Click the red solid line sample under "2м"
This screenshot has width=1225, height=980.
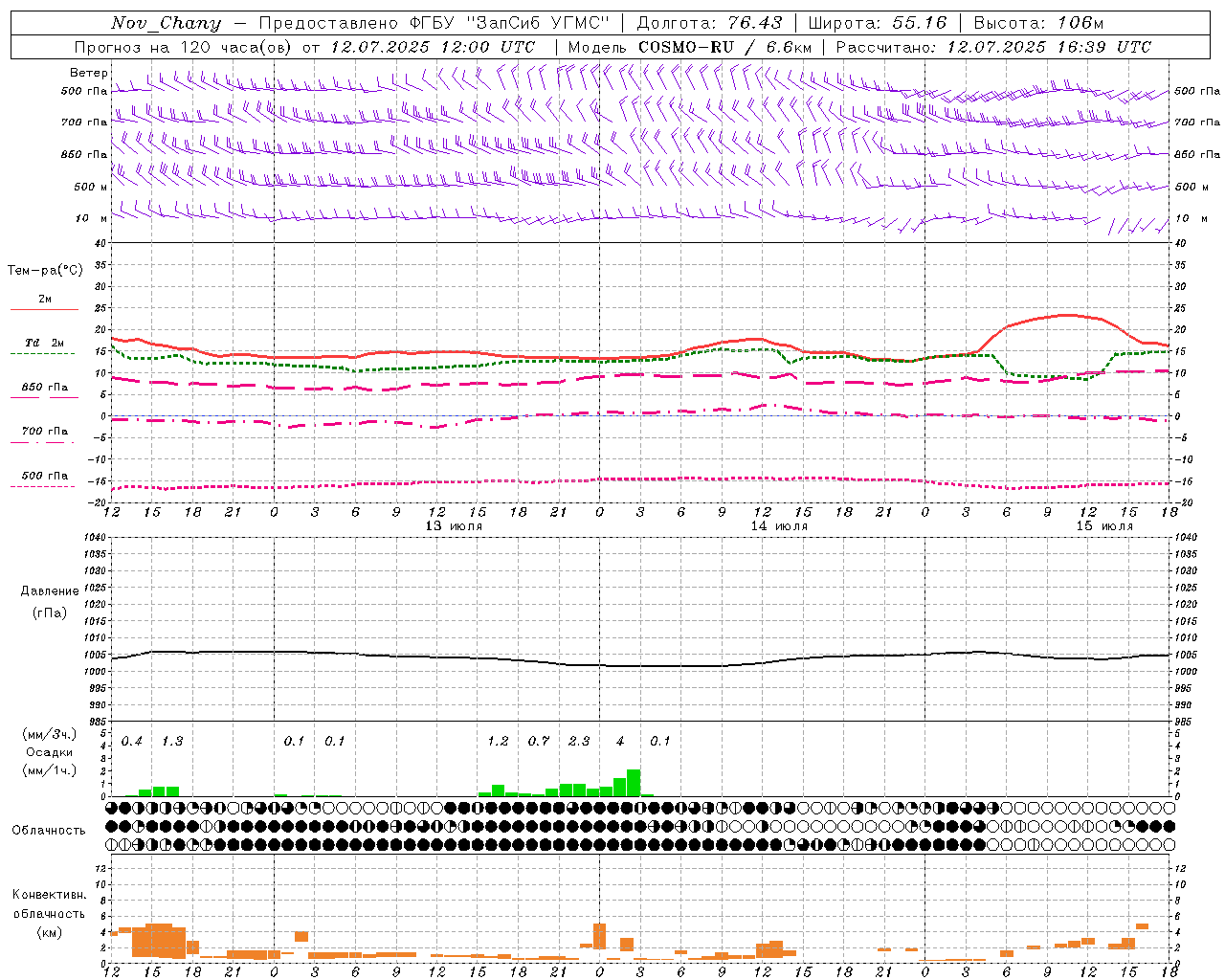pyautogui.click(x=44, y=310)
